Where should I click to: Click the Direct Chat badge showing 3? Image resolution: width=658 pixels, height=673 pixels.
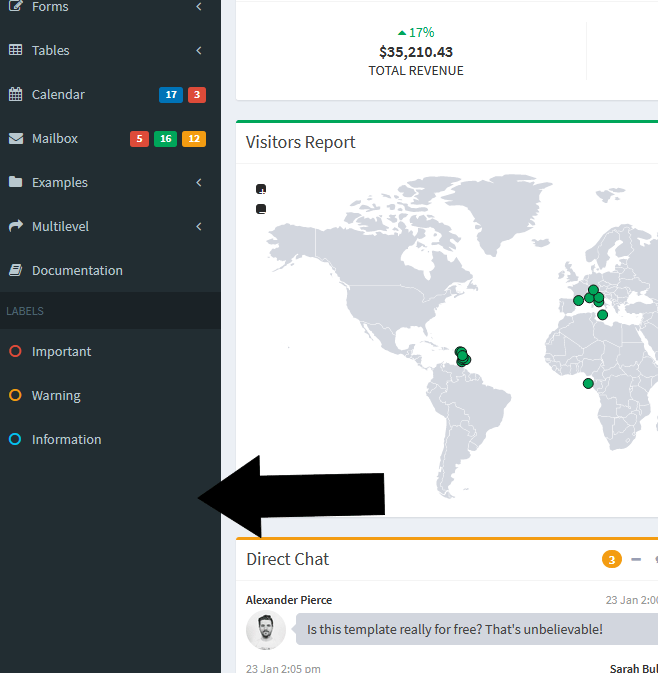point(612,559)
